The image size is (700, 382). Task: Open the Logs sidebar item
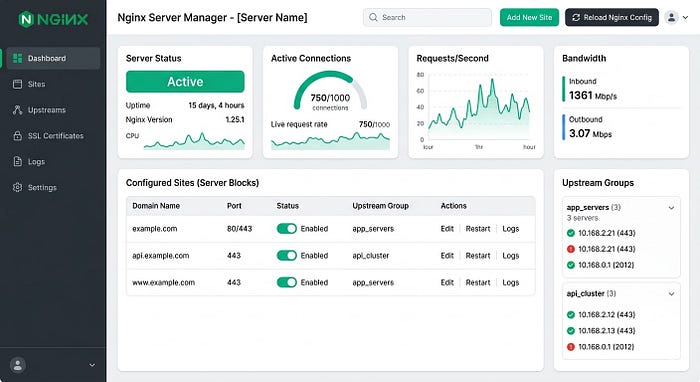53,162
